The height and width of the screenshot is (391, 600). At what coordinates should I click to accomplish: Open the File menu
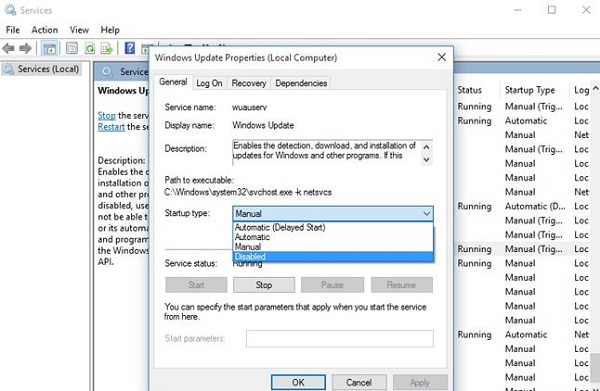click(13, 30)
